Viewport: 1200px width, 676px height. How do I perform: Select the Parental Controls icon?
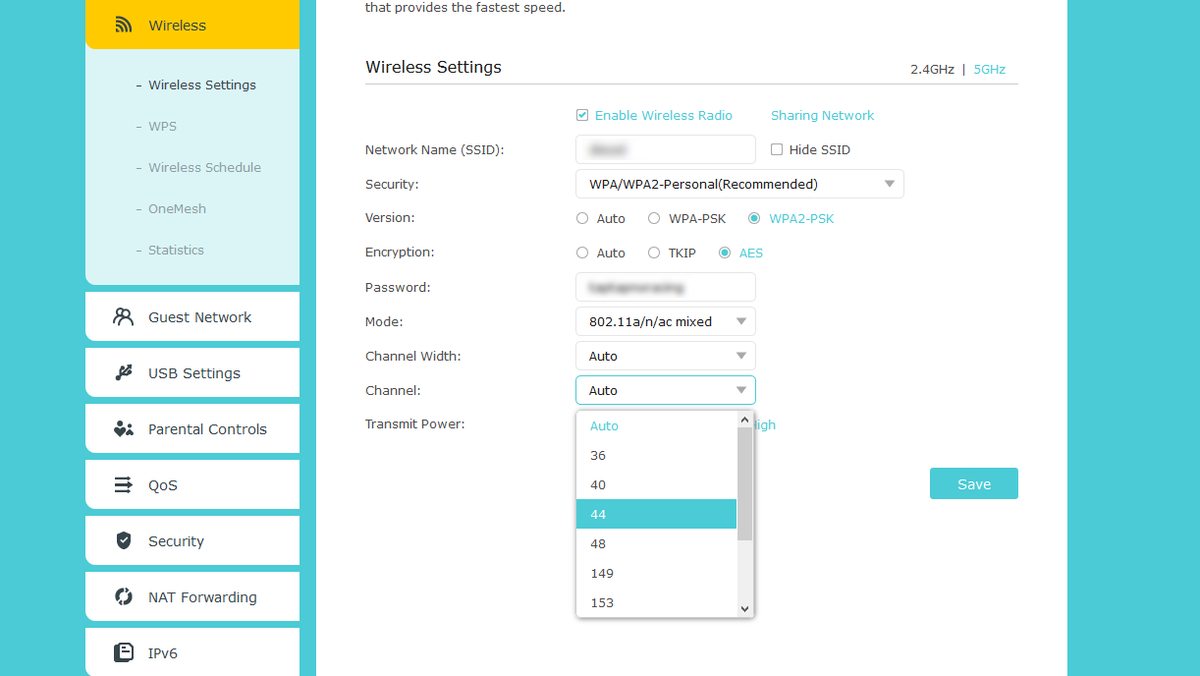tap(123, 428)
